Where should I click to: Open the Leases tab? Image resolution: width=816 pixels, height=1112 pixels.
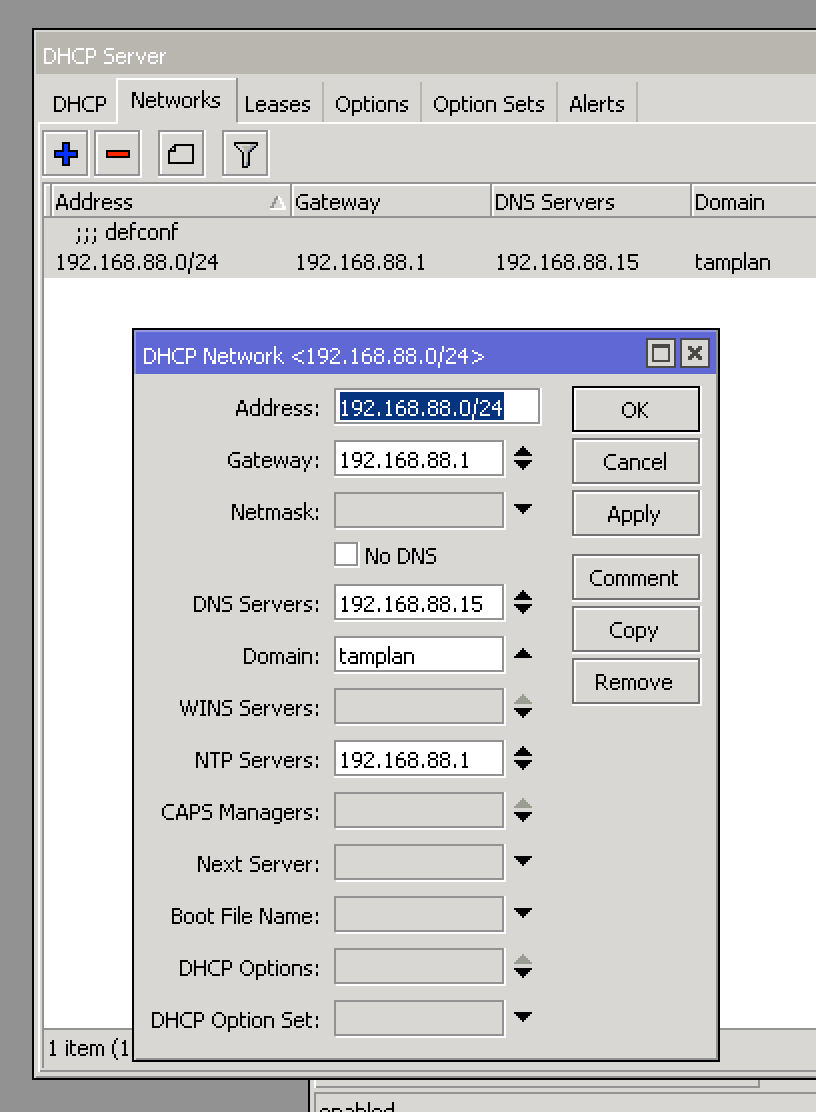click(x=278, y=104)
